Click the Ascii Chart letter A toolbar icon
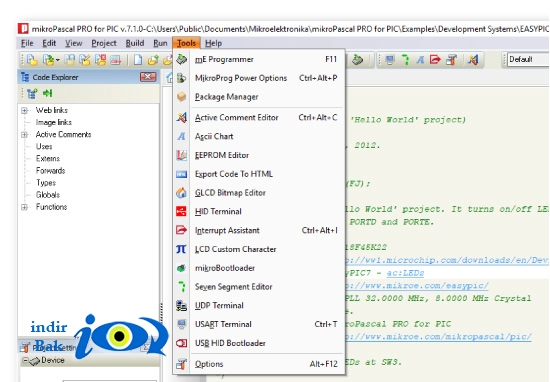This screenshot has height=382, width=550. [x=420, y=60]
